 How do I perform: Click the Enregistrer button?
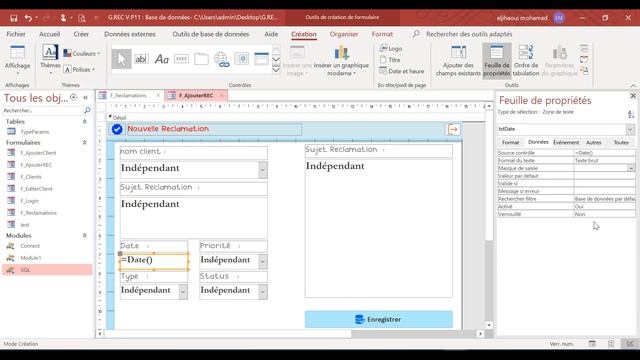click(379, 319)
